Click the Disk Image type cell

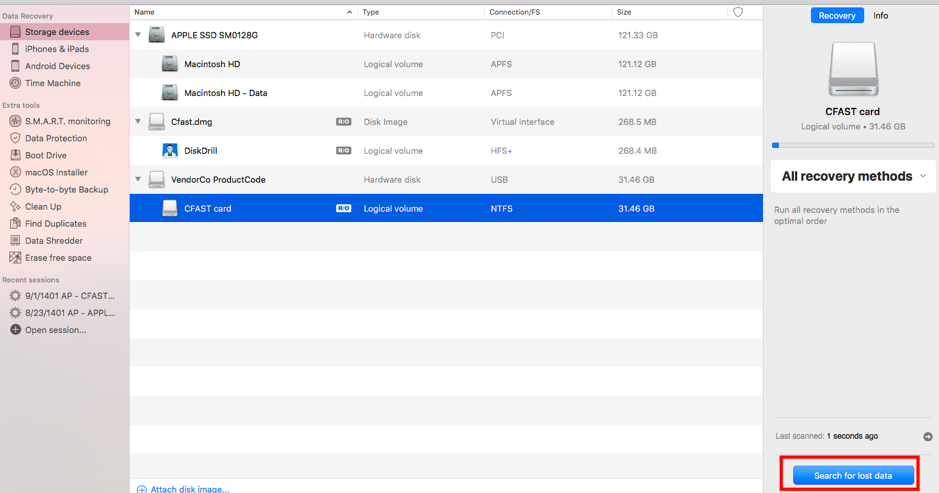385,122
